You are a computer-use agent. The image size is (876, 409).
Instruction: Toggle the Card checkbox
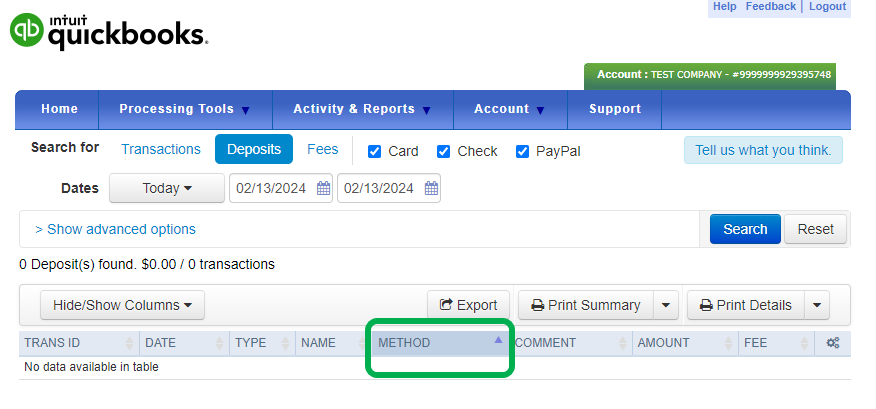pyautogui.click(x=375, y=151)
